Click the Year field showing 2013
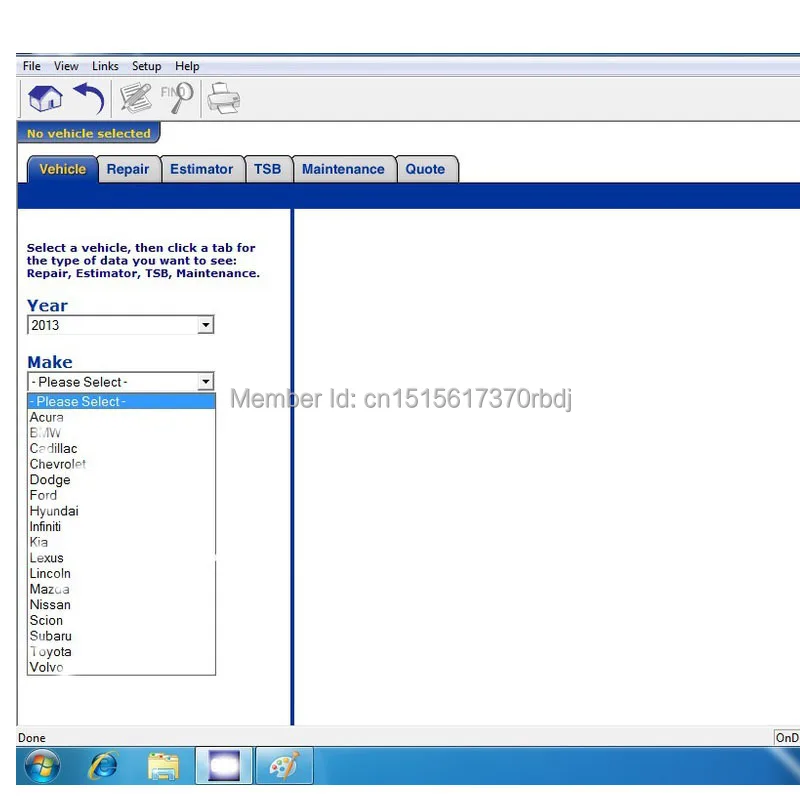The height and width of the screenshot is (800, 800). [120, 325]
